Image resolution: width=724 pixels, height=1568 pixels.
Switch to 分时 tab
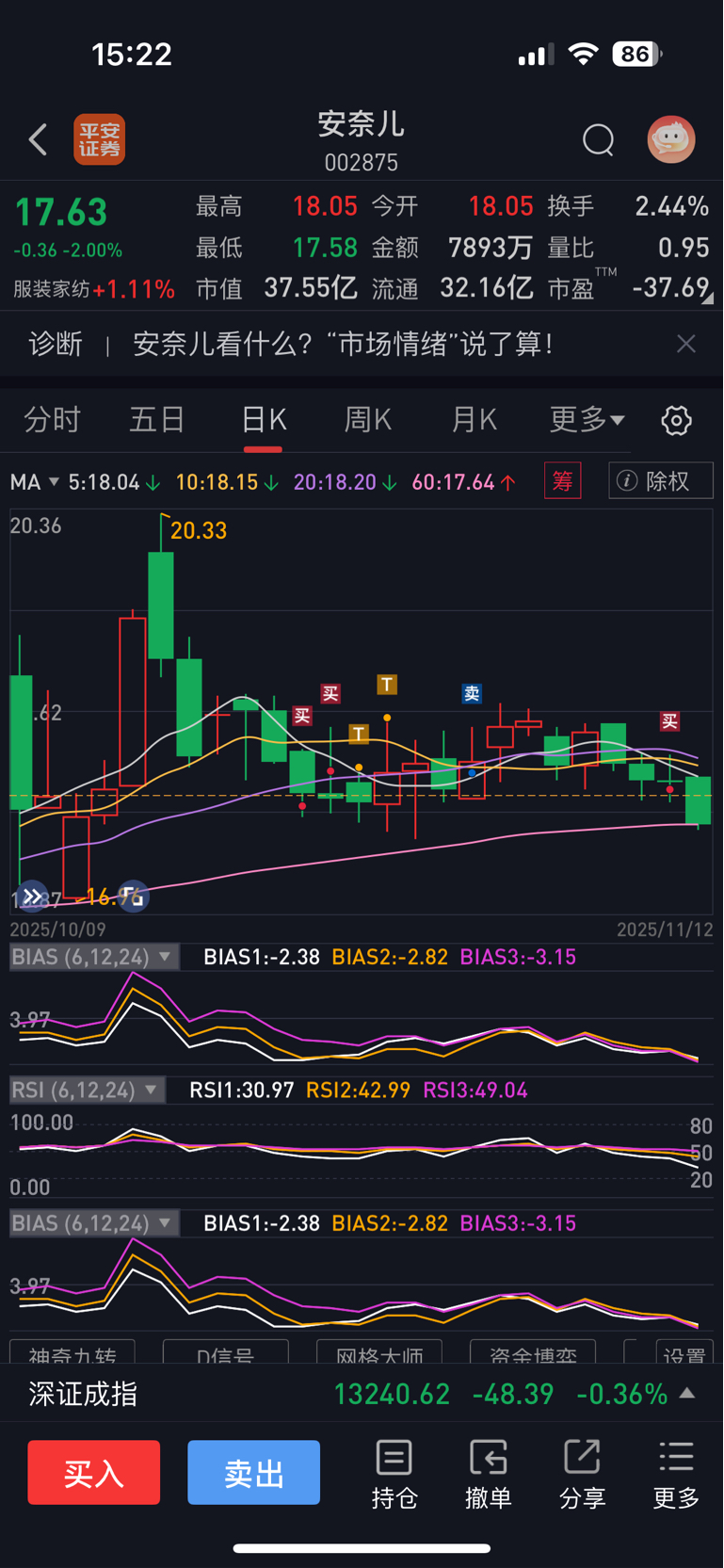(x=52, y=420)
